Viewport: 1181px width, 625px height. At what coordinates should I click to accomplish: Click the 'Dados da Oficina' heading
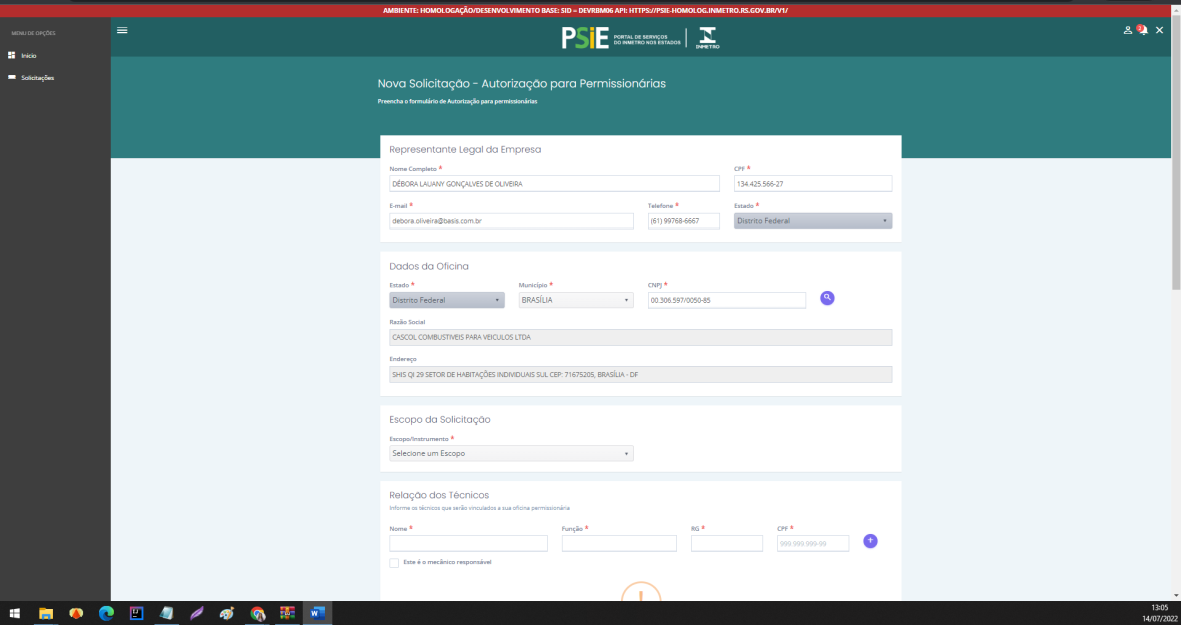click(429, 266)
